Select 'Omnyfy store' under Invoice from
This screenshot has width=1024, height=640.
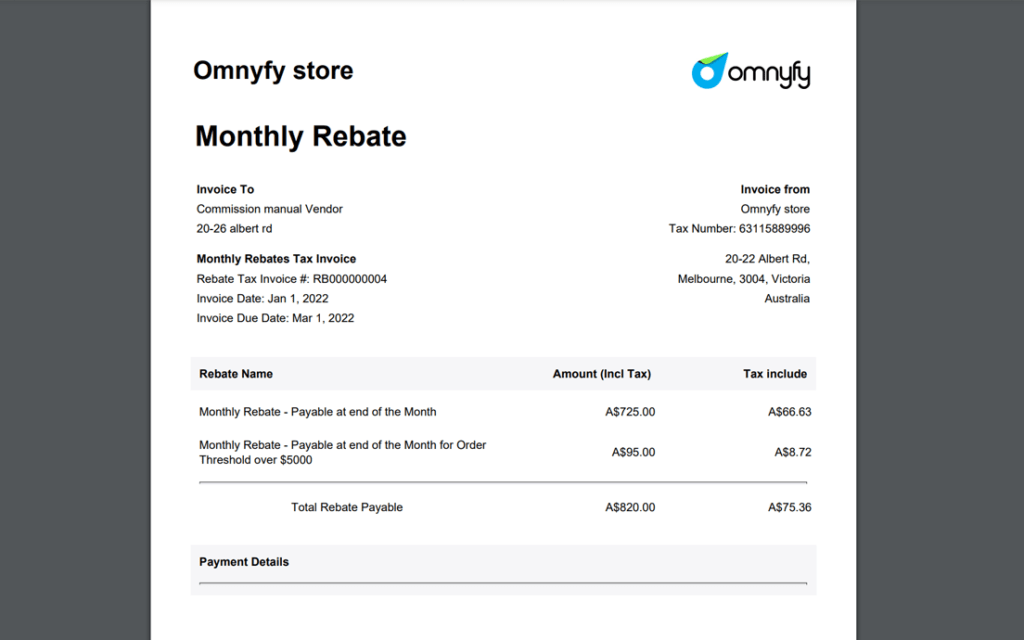775,209
